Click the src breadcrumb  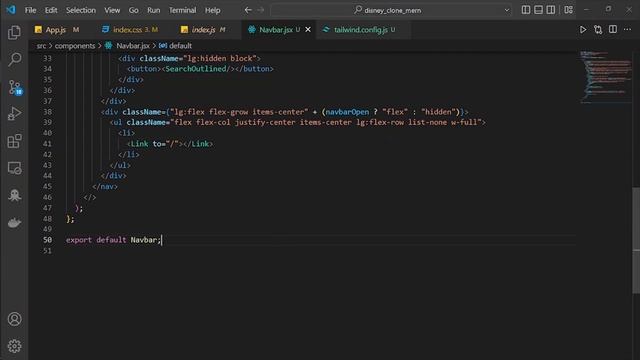(41, 46)
